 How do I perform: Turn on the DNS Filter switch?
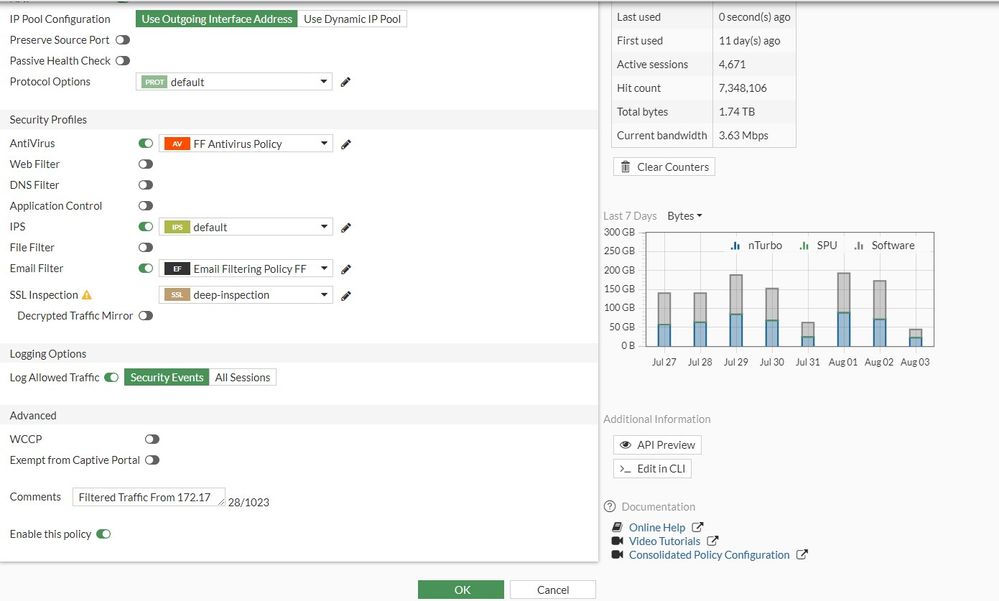pos(146,185)
